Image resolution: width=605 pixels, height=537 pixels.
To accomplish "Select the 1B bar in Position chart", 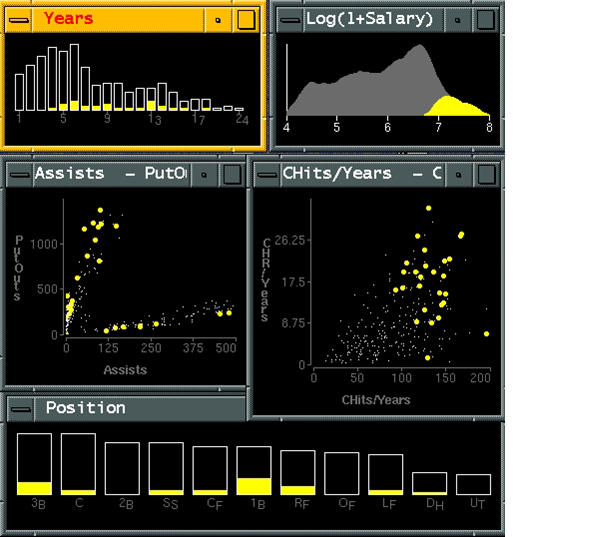I will pyautogui.click(x=254, y=470).
